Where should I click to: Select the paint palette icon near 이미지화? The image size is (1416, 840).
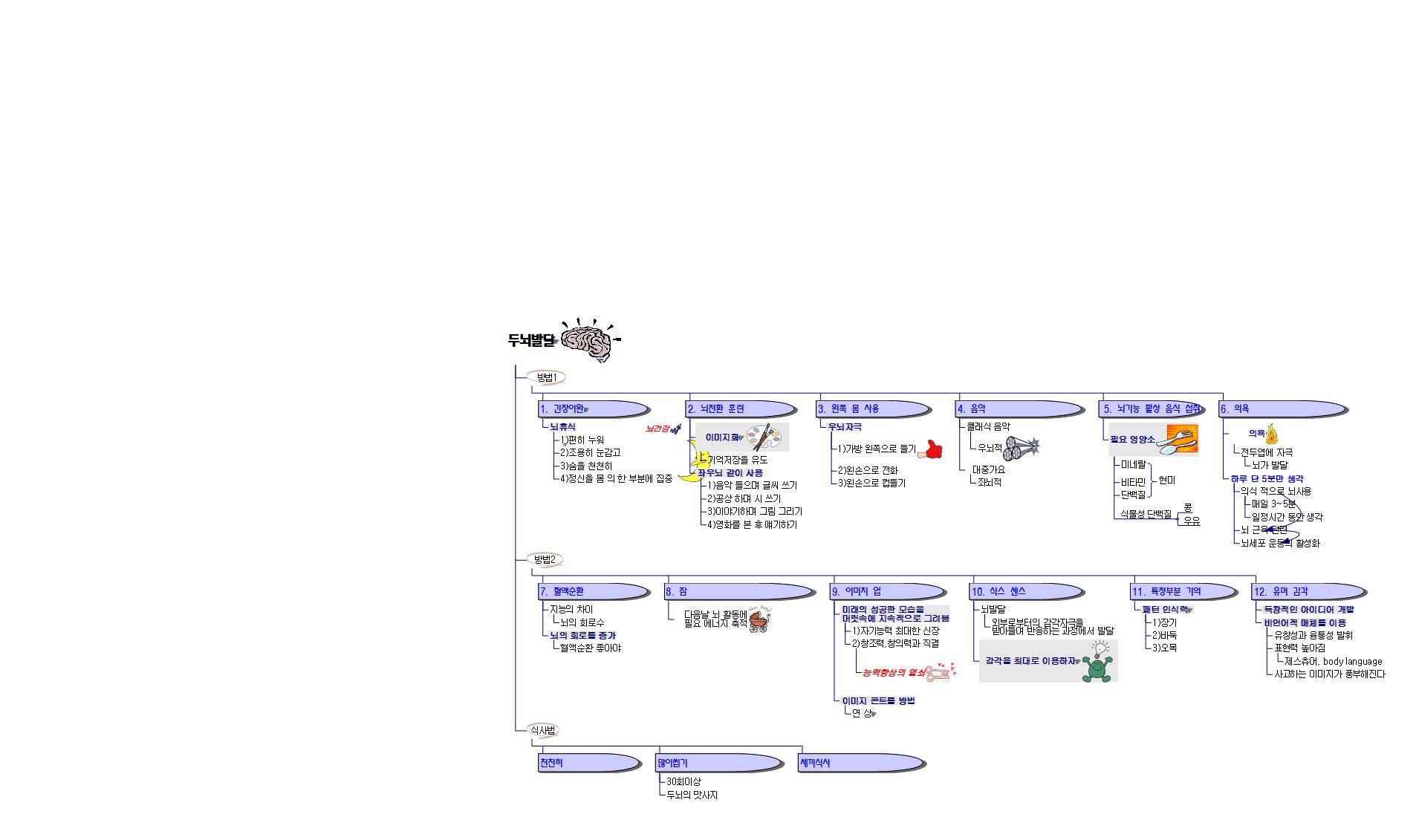click(764, 437)
